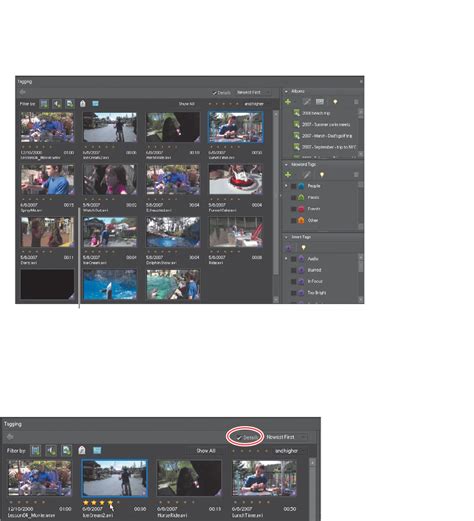Viewport: 474px width, 521px height.
Task: Toggle the video filter icon in the lower Tagging panel
Action: coord(35,451)
